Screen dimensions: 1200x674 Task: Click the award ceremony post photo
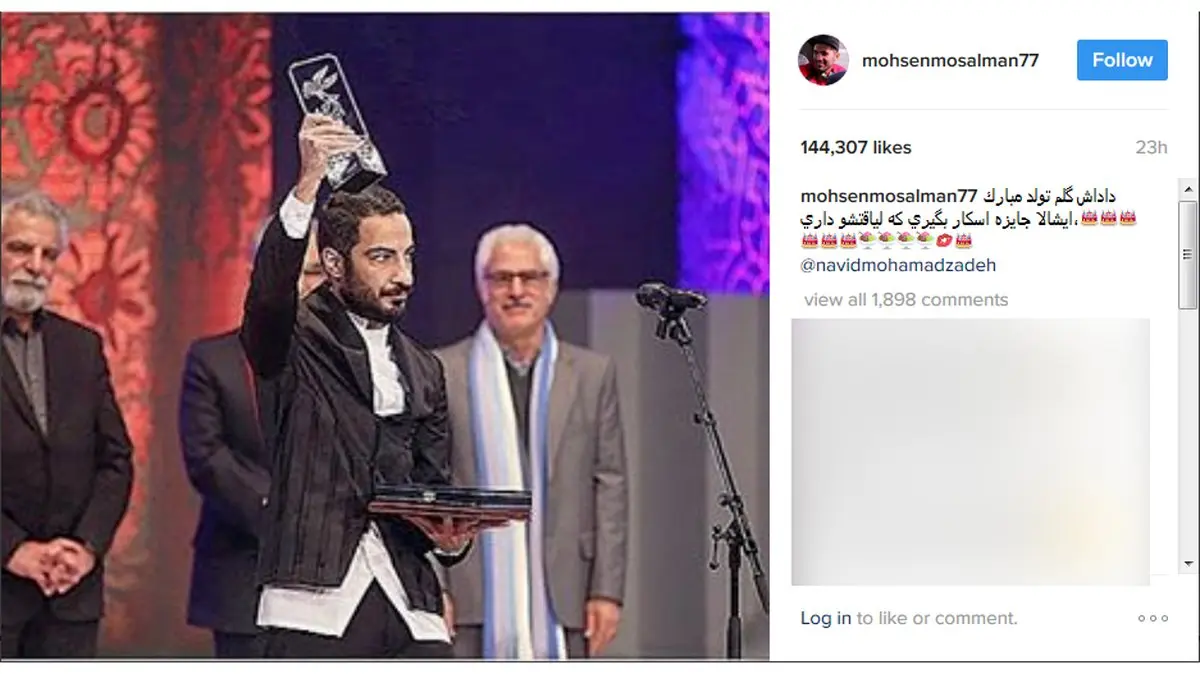click(385, 336)
